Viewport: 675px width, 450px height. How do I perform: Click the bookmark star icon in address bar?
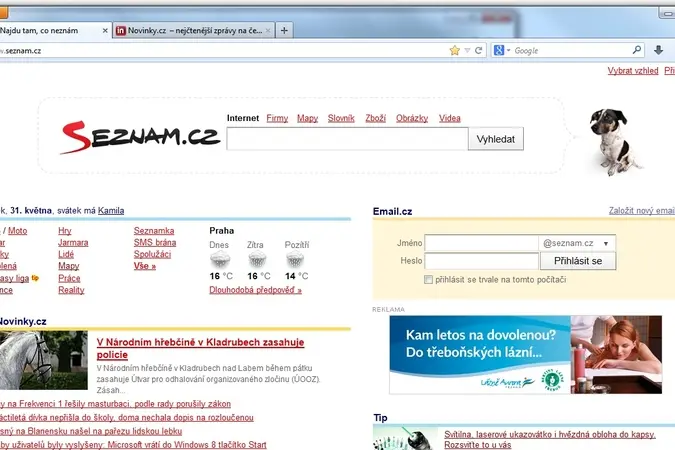point(455,50)
